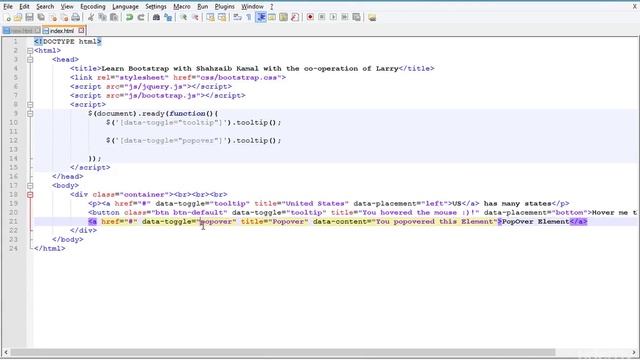Open the Language menu
Viewport: 640px width, 360px height.
click(125, 7)
